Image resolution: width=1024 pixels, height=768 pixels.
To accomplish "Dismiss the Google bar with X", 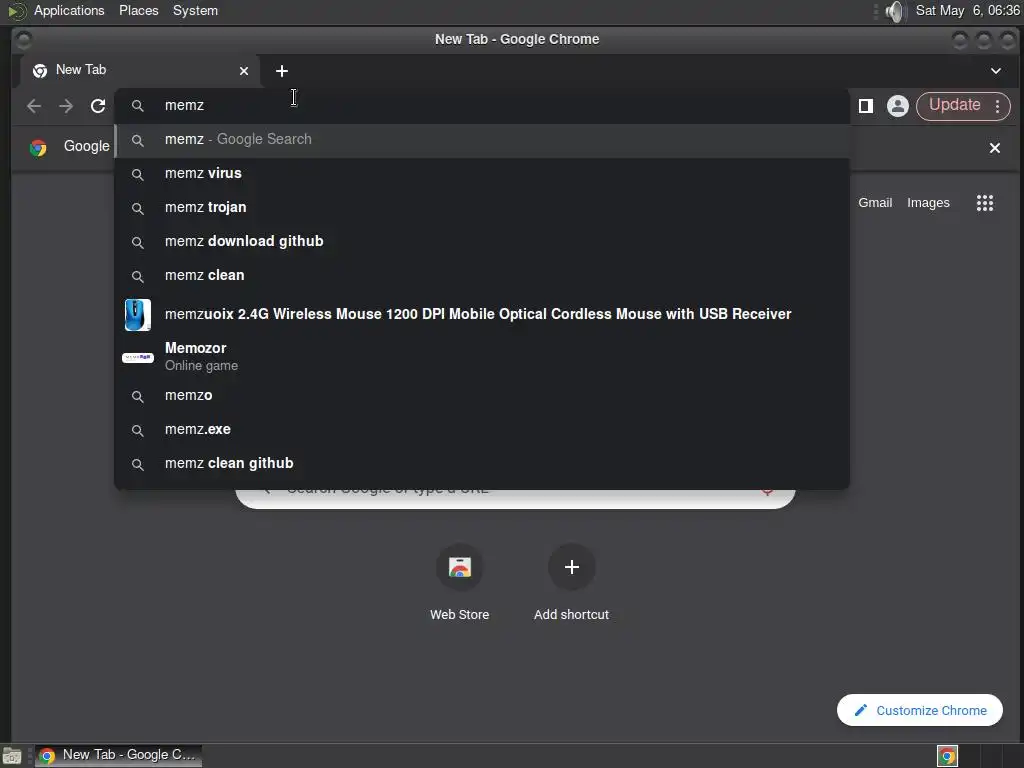I will click(x=995, y=148).
